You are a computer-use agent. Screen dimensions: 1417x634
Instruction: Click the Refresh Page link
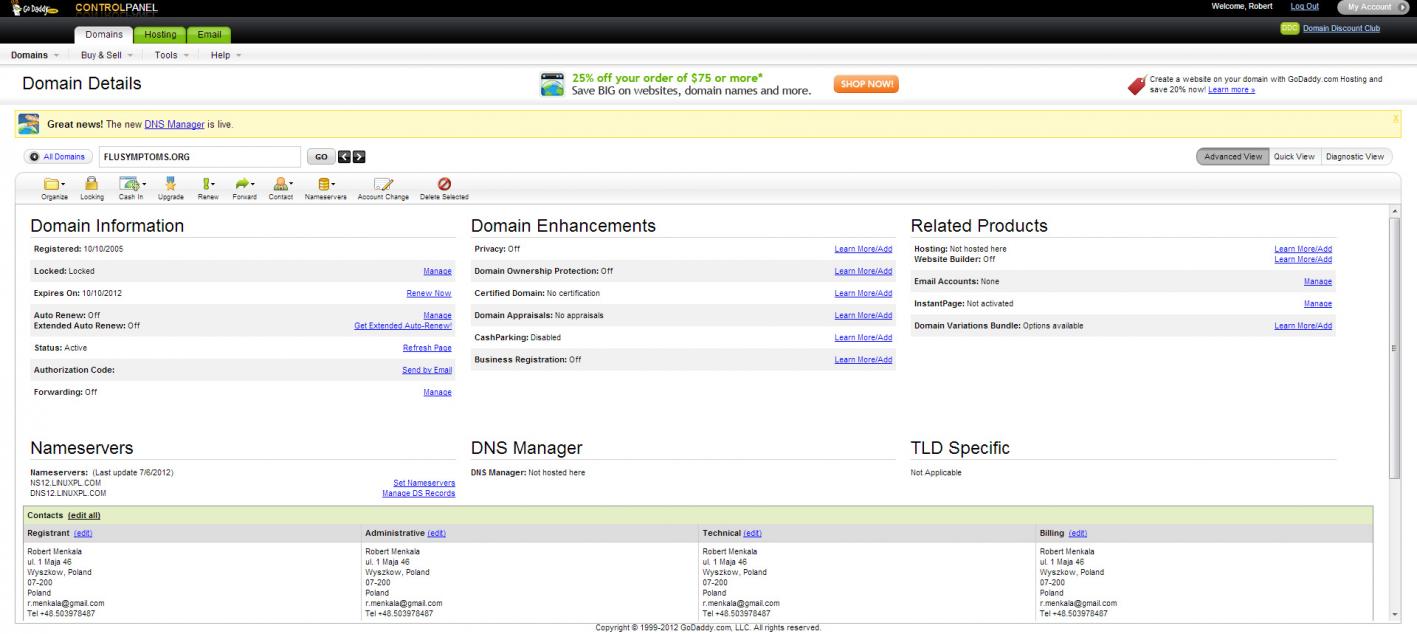point(427,348)
